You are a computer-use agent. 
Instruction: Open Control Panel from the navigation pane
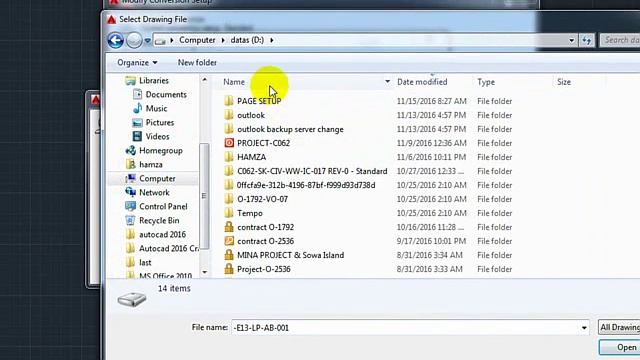[x=156, y=207]
